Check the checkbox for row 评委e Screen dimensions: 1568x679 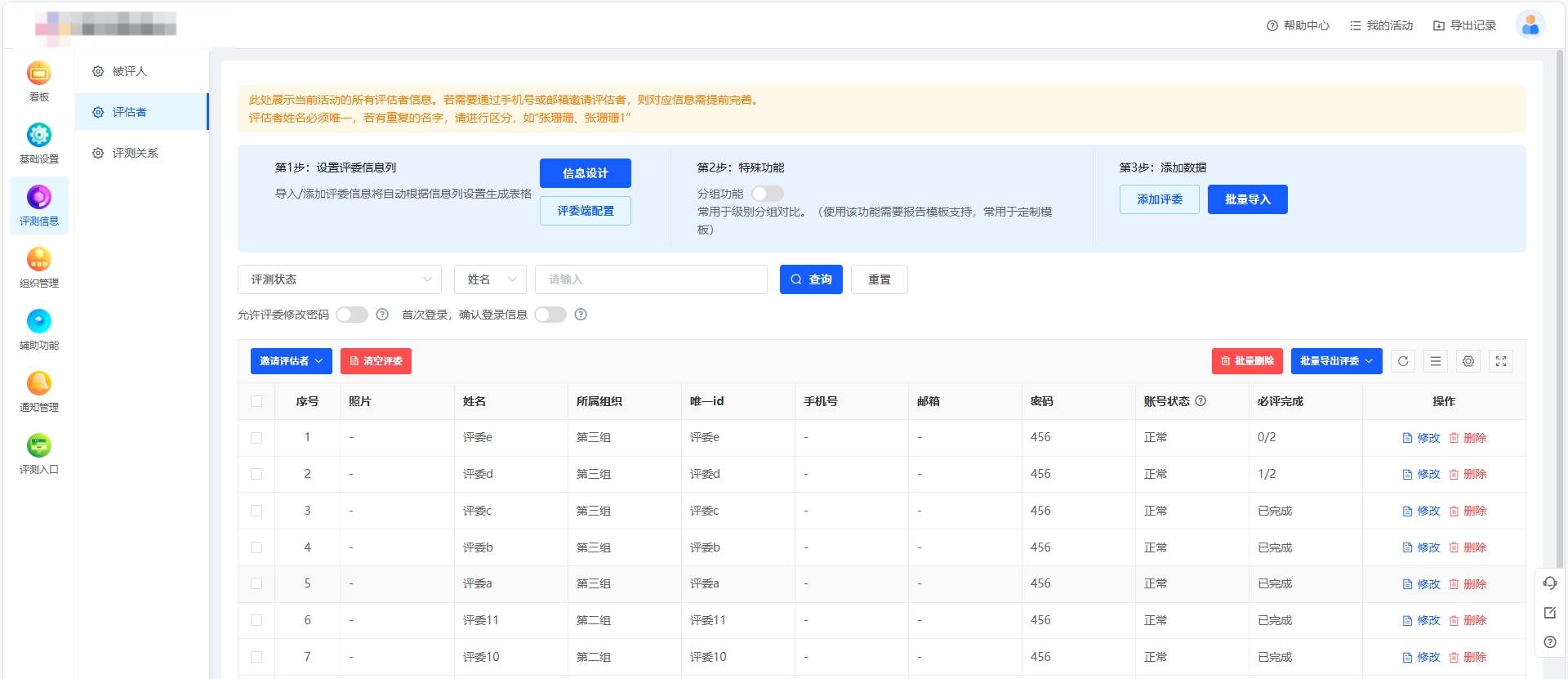click(x=256, y=438)
